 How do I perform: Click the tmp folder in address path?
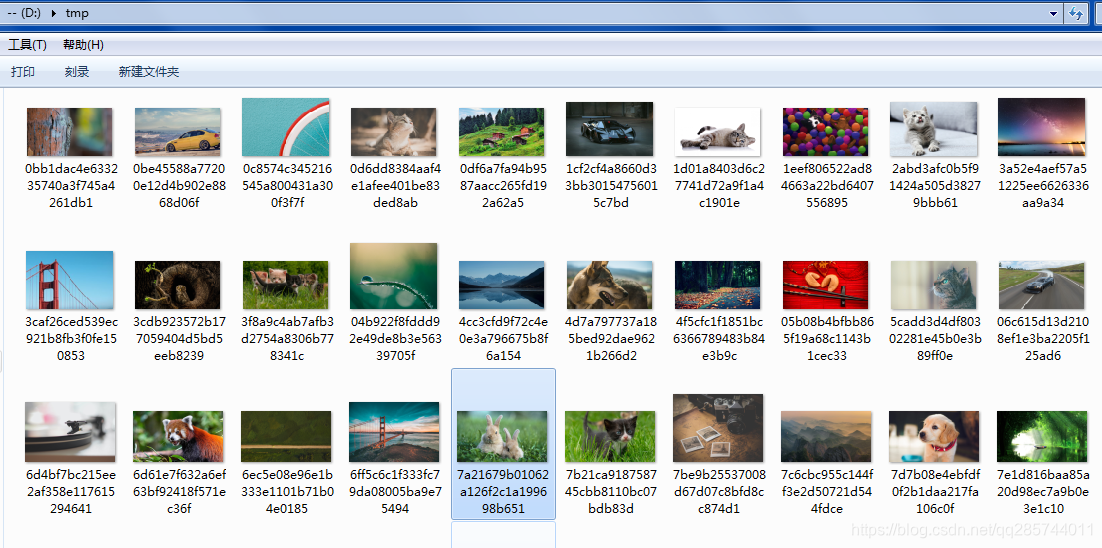[x=79, y=13]
